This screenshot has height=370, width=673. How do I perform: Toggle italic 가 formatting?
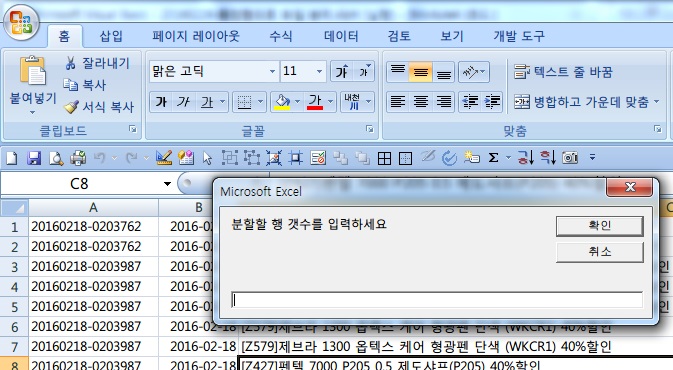pos(184,102)
